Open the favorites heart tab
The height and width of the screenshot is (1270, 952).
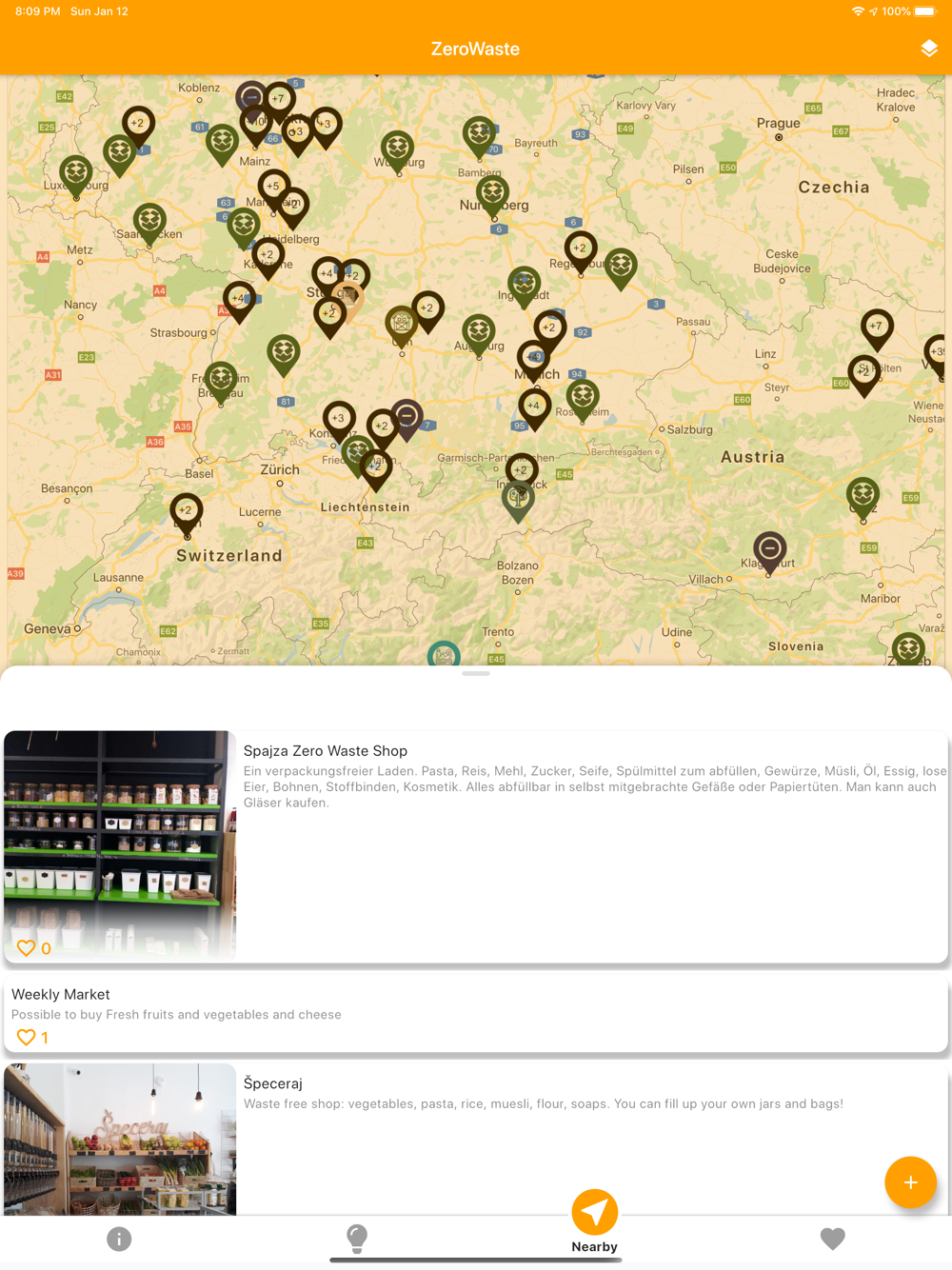(833, 1239)
